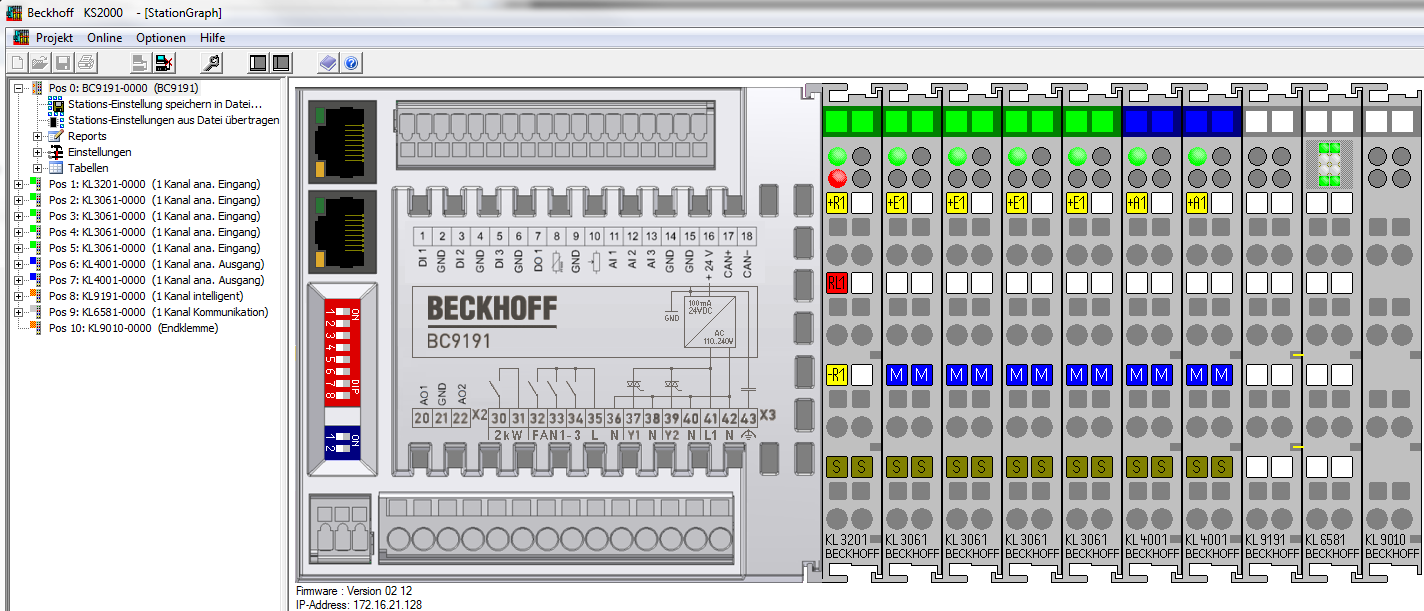Click the grey terminal icon of Pos 9

point(36,312)
